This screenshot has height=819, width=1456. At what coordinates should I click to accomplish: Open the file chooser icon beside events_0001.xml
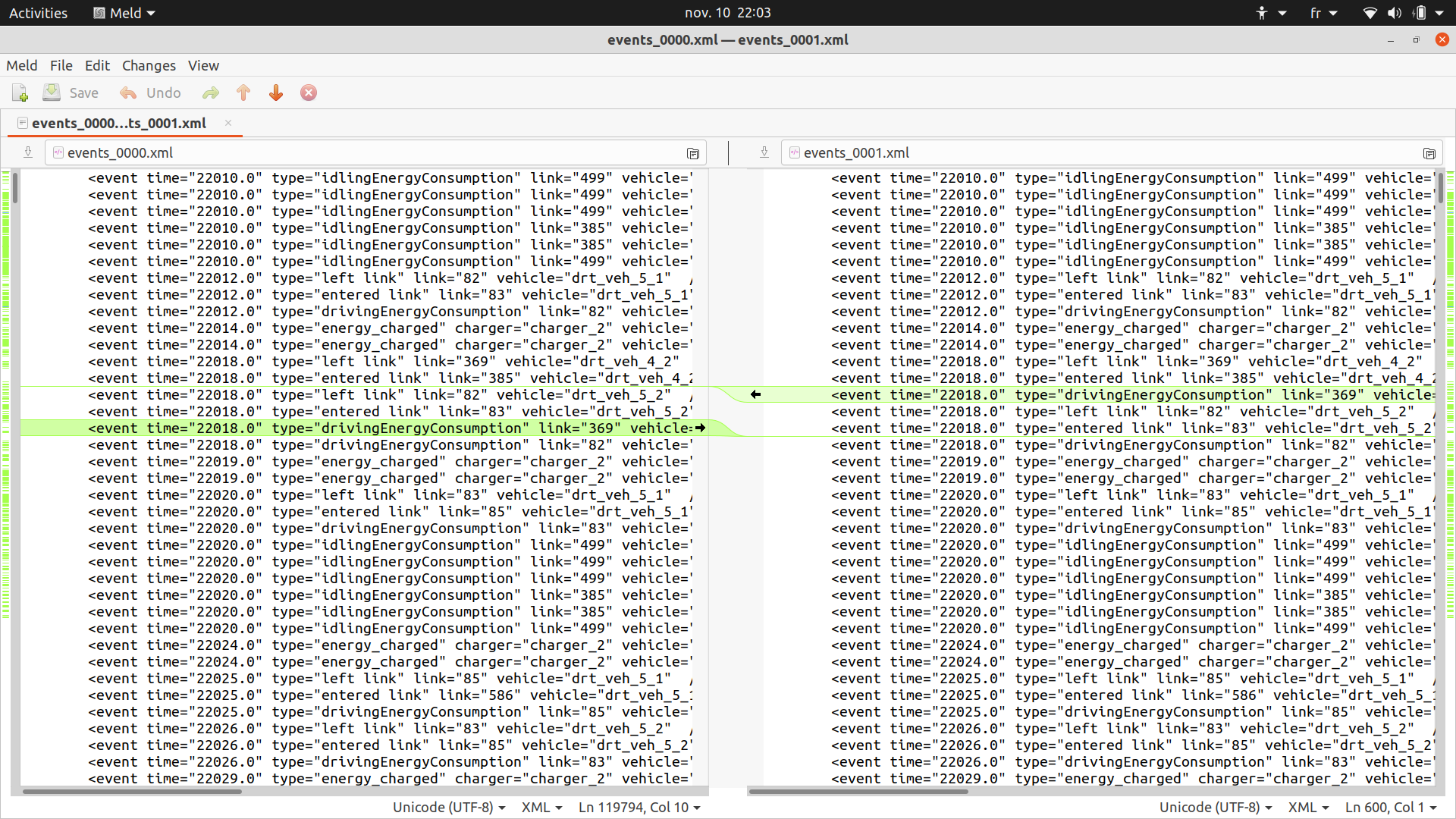[1429, 153]
